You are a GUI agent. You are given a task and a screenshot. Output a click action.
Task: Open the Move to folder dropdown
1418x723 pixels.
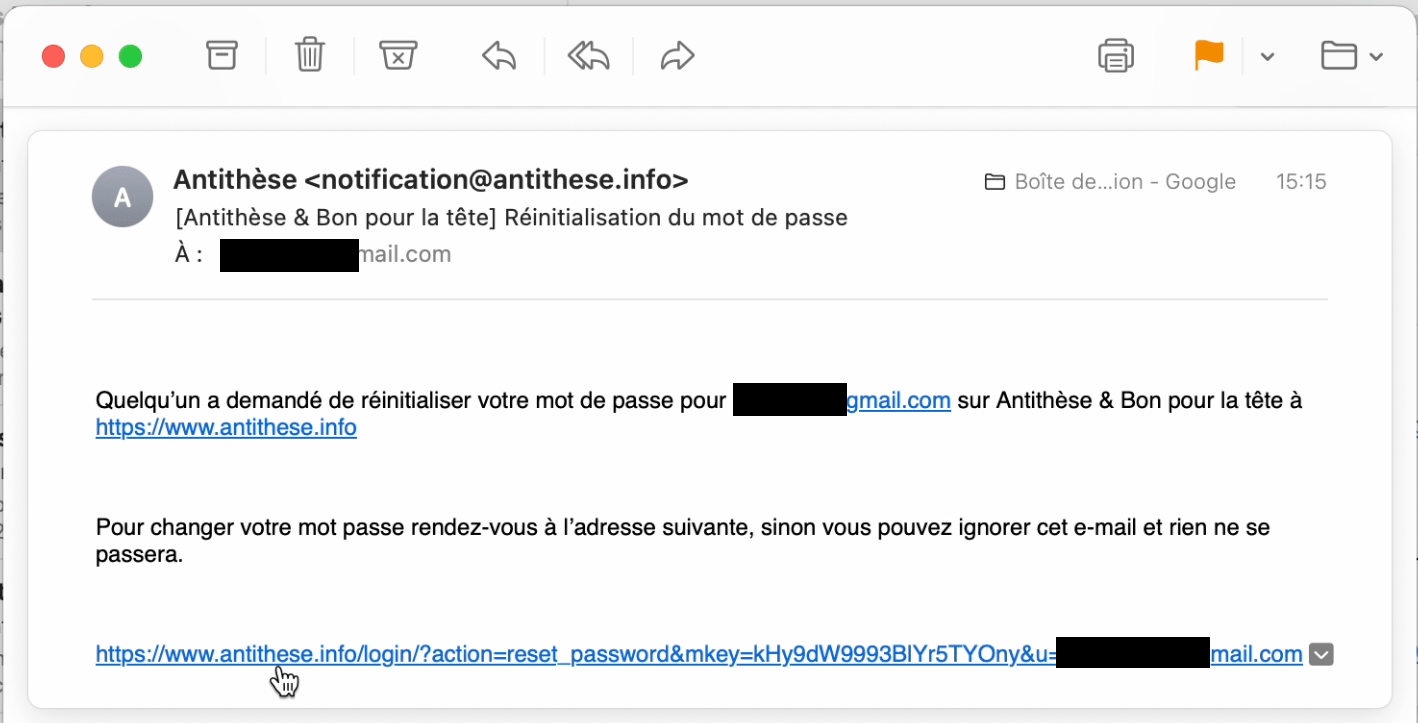click(x=1351, y=56)
